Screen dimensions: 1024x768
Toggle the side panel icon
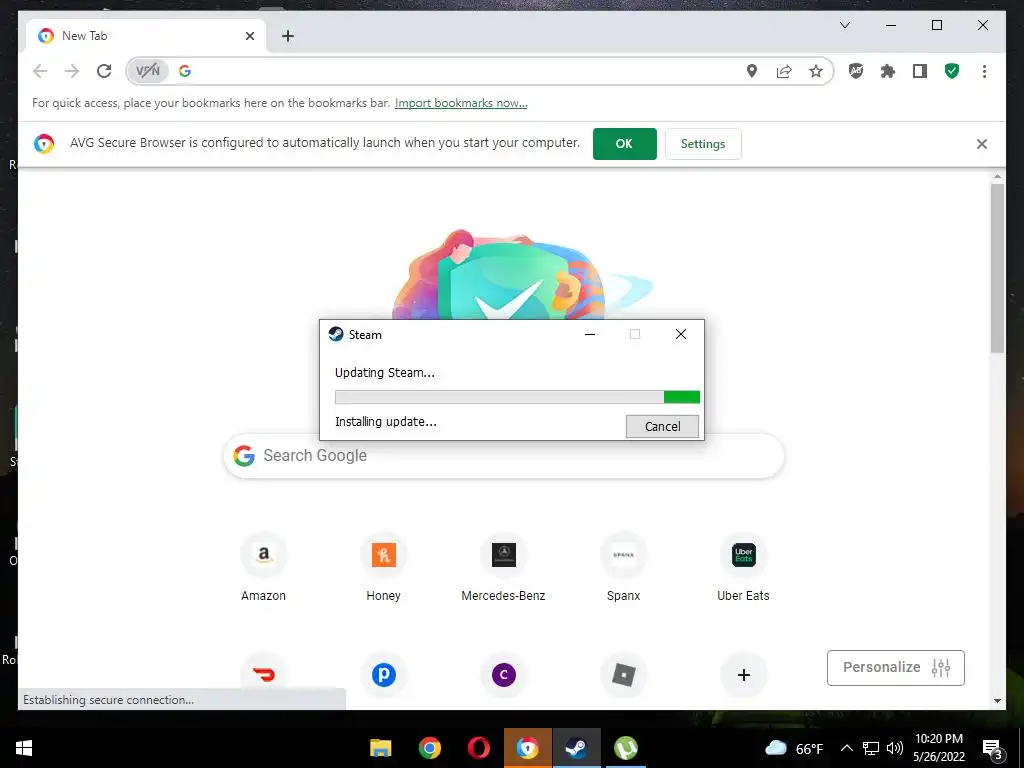tap(920, 71)
